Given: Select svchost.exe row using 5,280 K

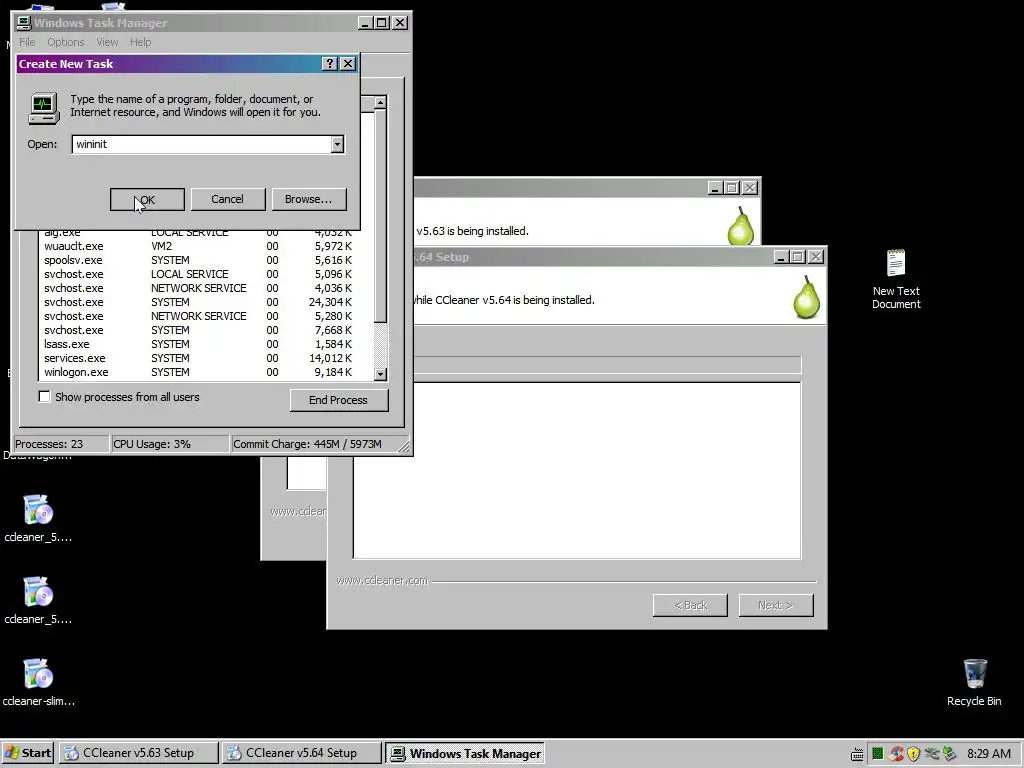Looking at the screenshot, I should point(206,316).
